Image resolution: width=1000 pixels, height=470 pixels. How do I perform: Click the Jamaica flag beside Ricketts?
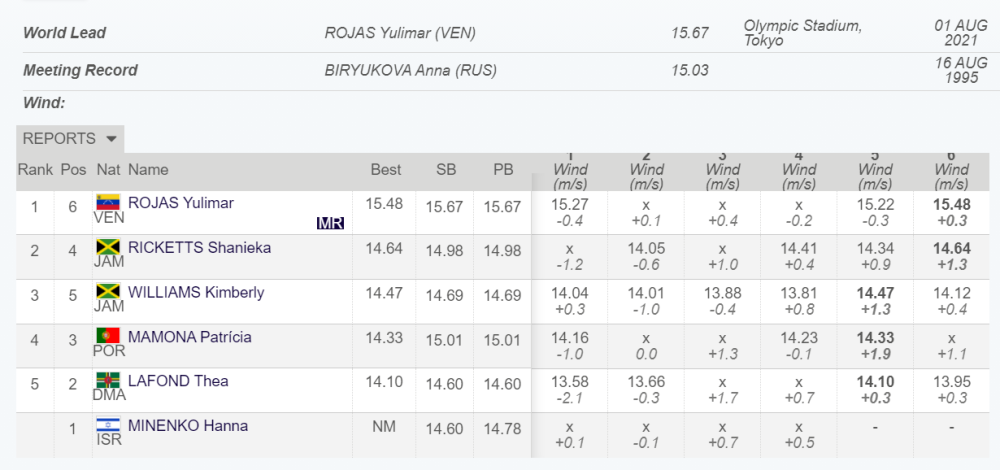pos(107,247)
